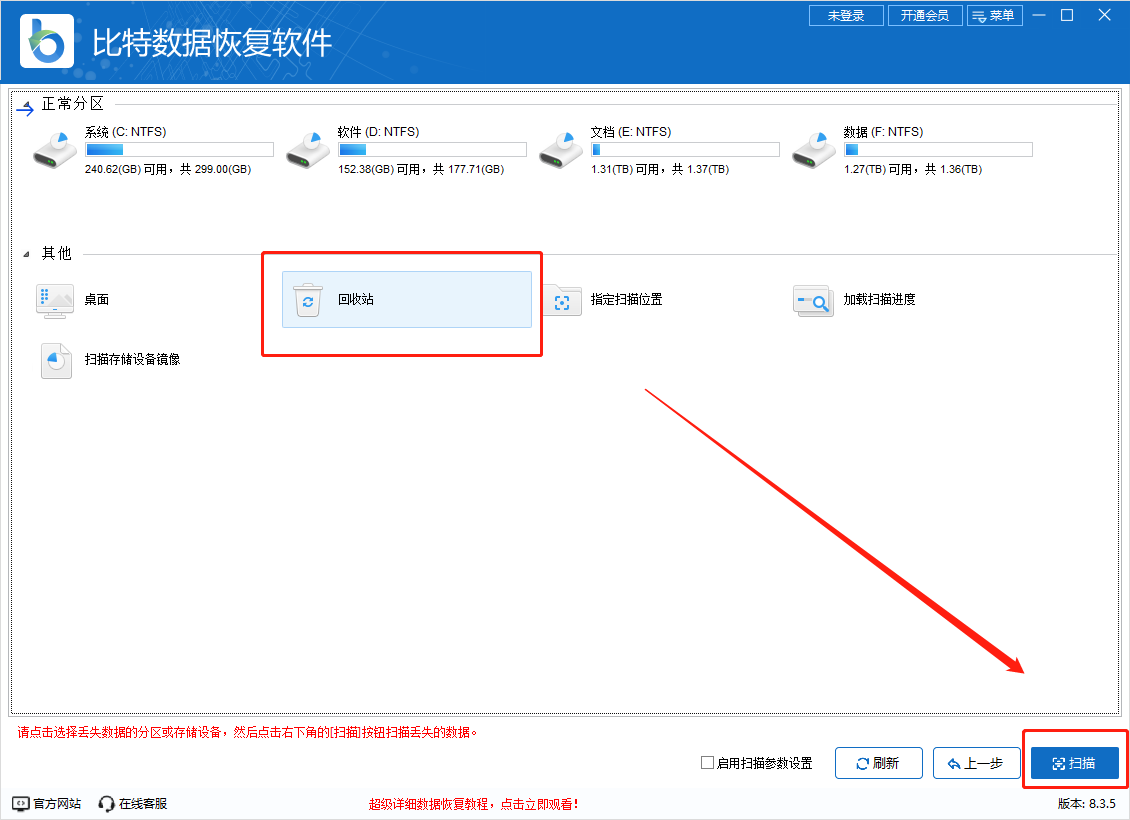The height and width of the screenshot is (820, 1130).
Task: Click the 开通会员 membership button
Action: (925, 15)
